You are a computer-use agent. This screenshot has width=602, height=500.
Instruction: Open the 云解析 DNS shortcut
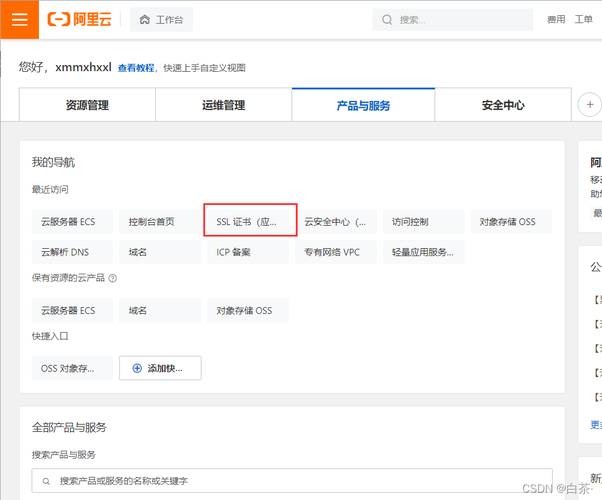(x=72, y=252)
